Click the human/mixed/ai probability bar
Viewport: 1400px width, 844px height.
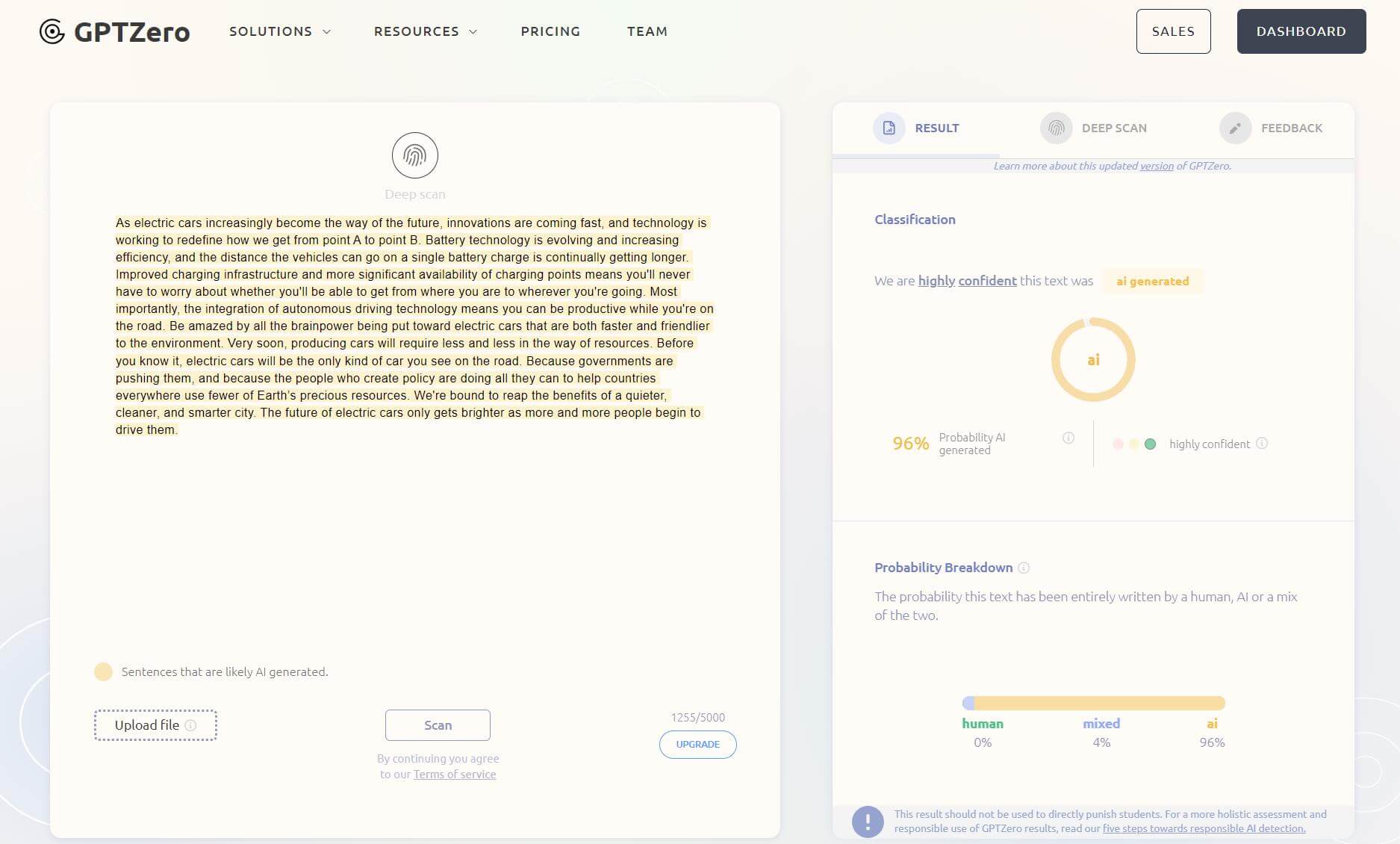(1094, 703)
